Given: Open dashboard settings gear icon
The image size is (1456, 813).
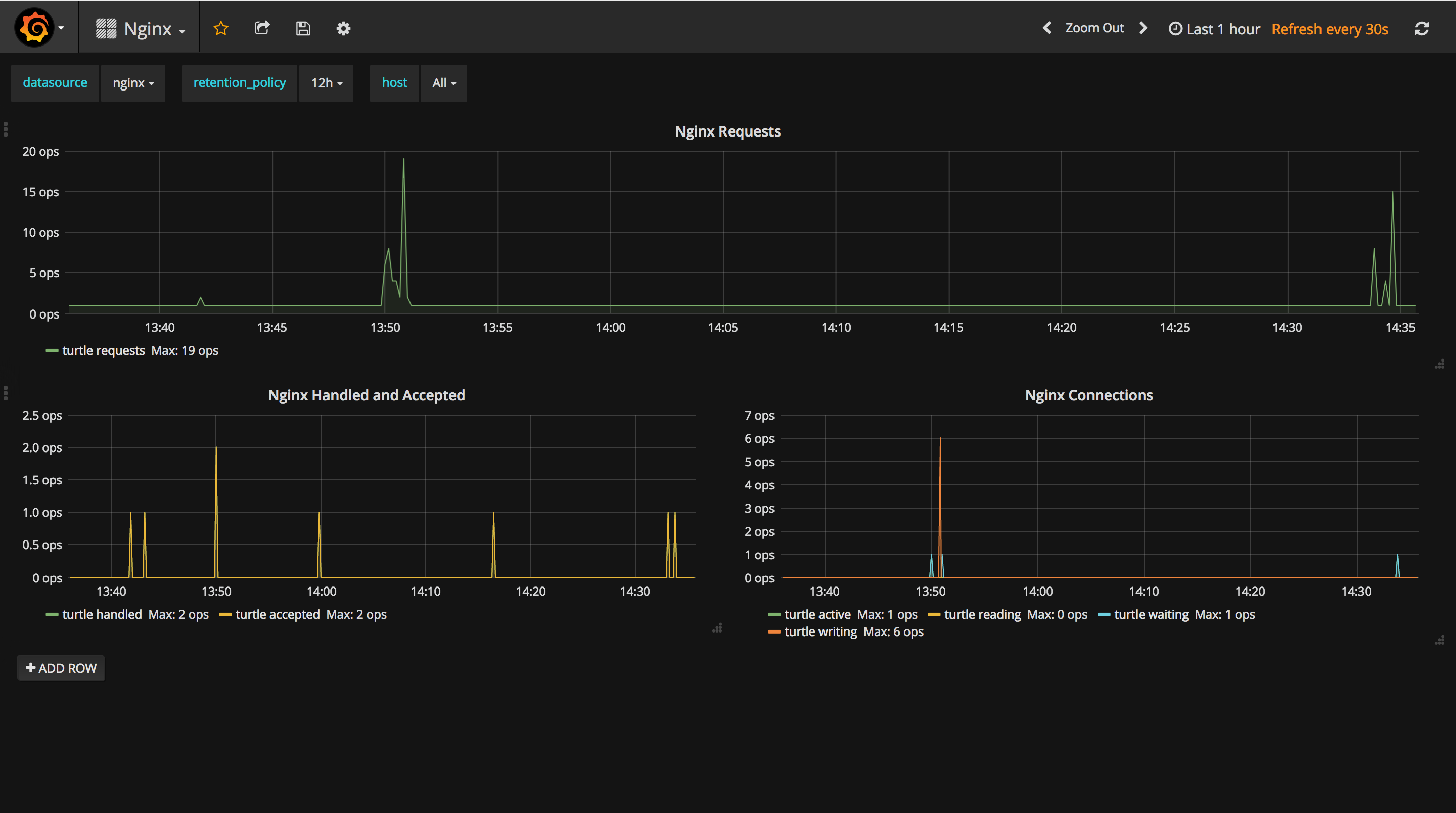Looking at the screenshot, I should [x=344, y=28].
